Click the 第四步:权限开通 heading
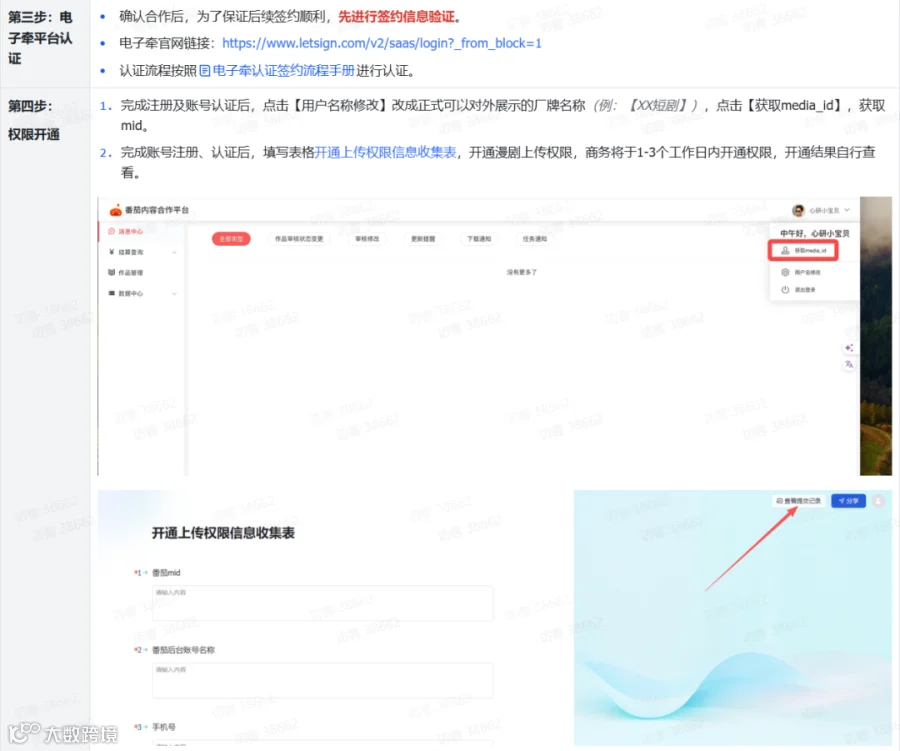Image resolution: width=900 pixels, height=751 pixels. [34, 120]
